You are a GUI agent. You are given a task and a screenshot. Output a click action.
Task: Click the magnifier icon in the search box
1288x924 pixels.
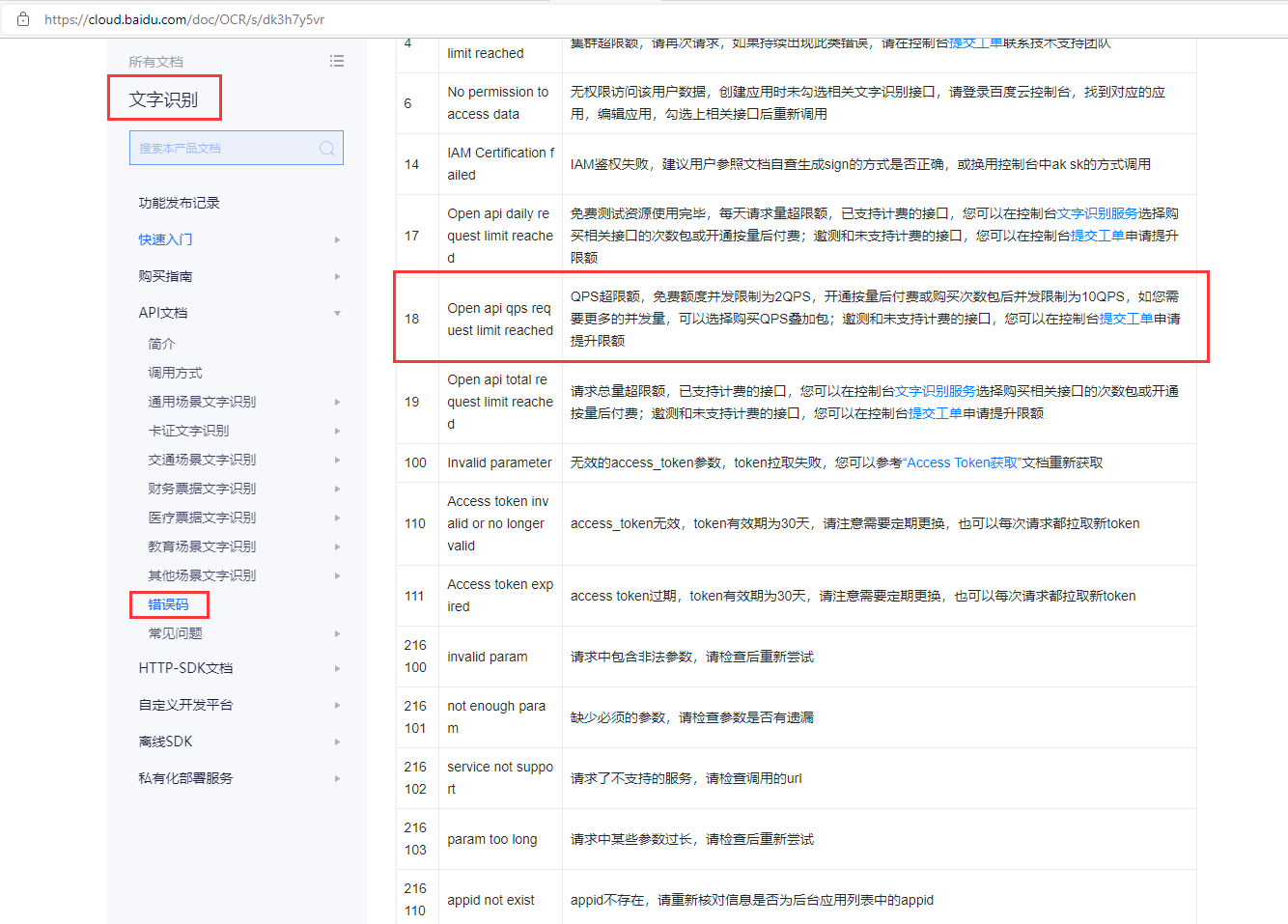coord(328,147)
